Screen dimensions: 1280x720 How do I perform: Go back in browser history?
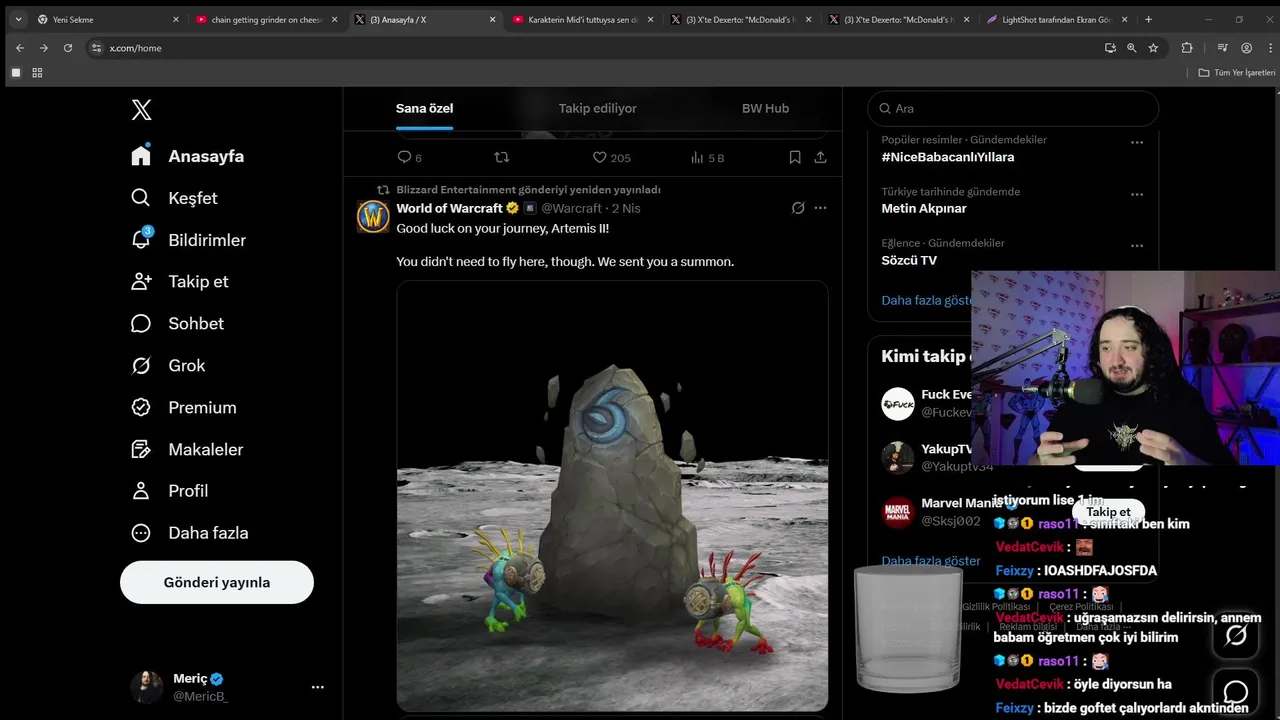19,48
